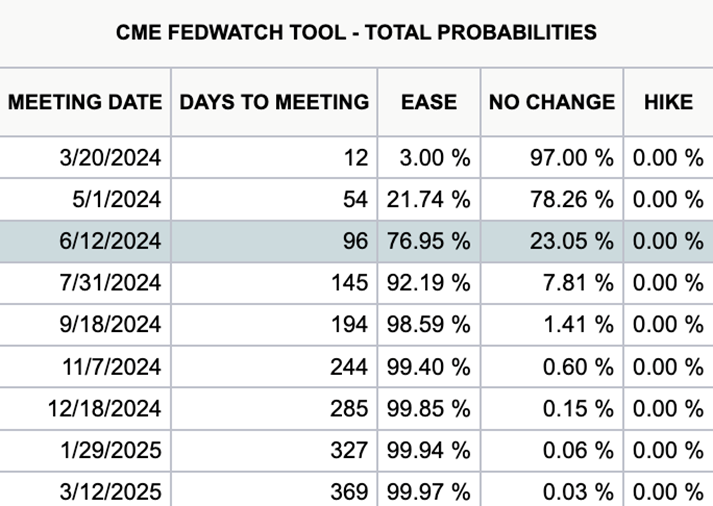Click the 145 days to meeting cell

click(274, 283)
